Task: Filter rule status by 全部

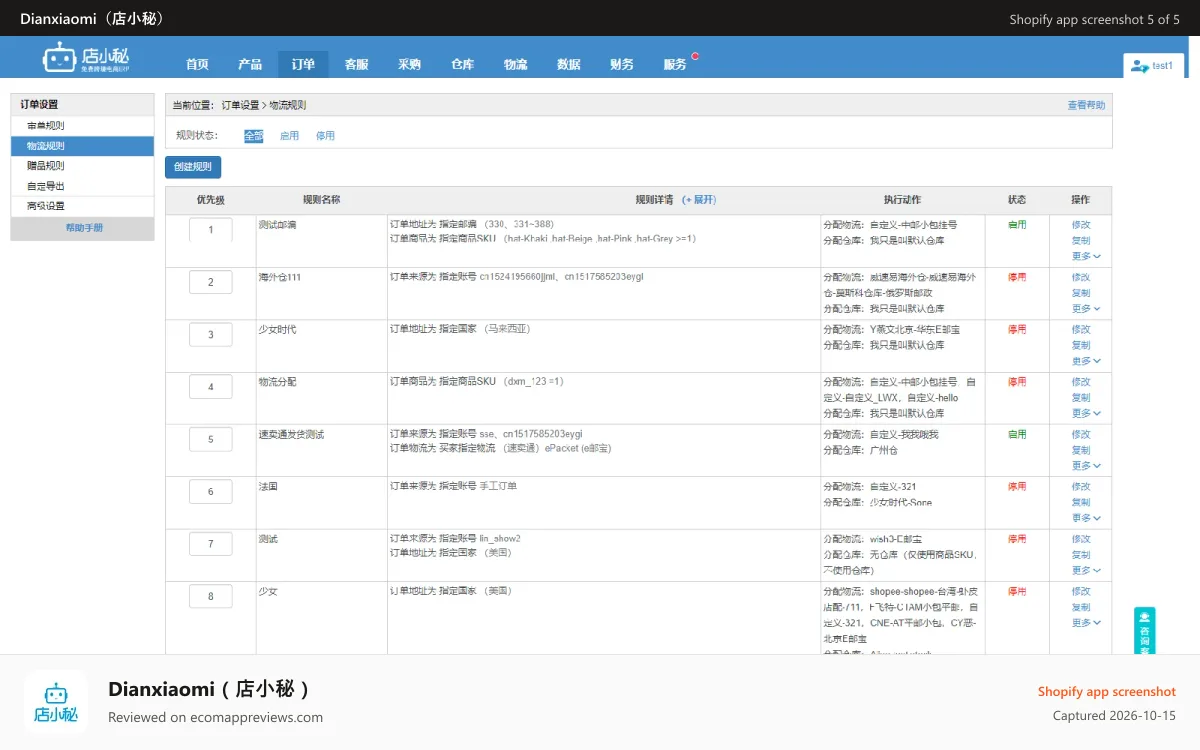Action: tap(253, 136)
